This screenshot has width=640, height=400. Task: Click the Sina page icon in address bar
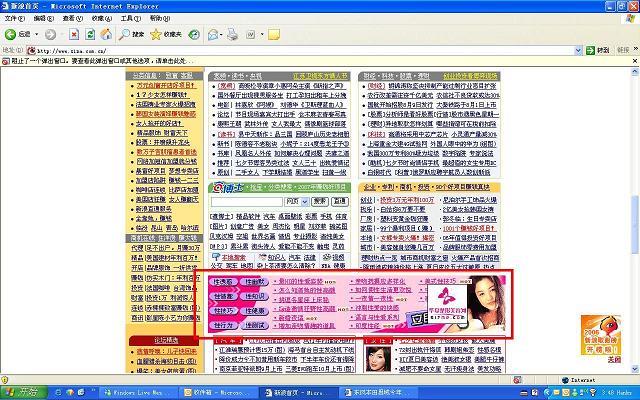click(31, 51)
